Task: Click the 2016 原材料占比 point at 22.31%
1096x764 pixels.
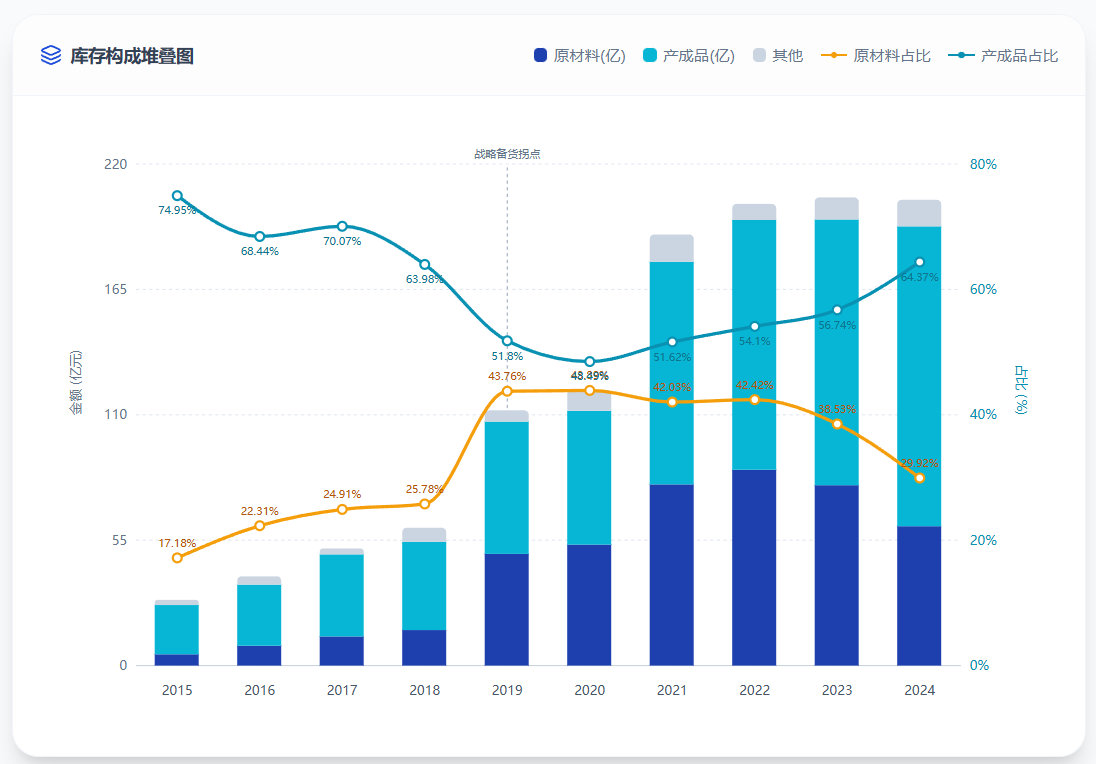Action: 260,525
